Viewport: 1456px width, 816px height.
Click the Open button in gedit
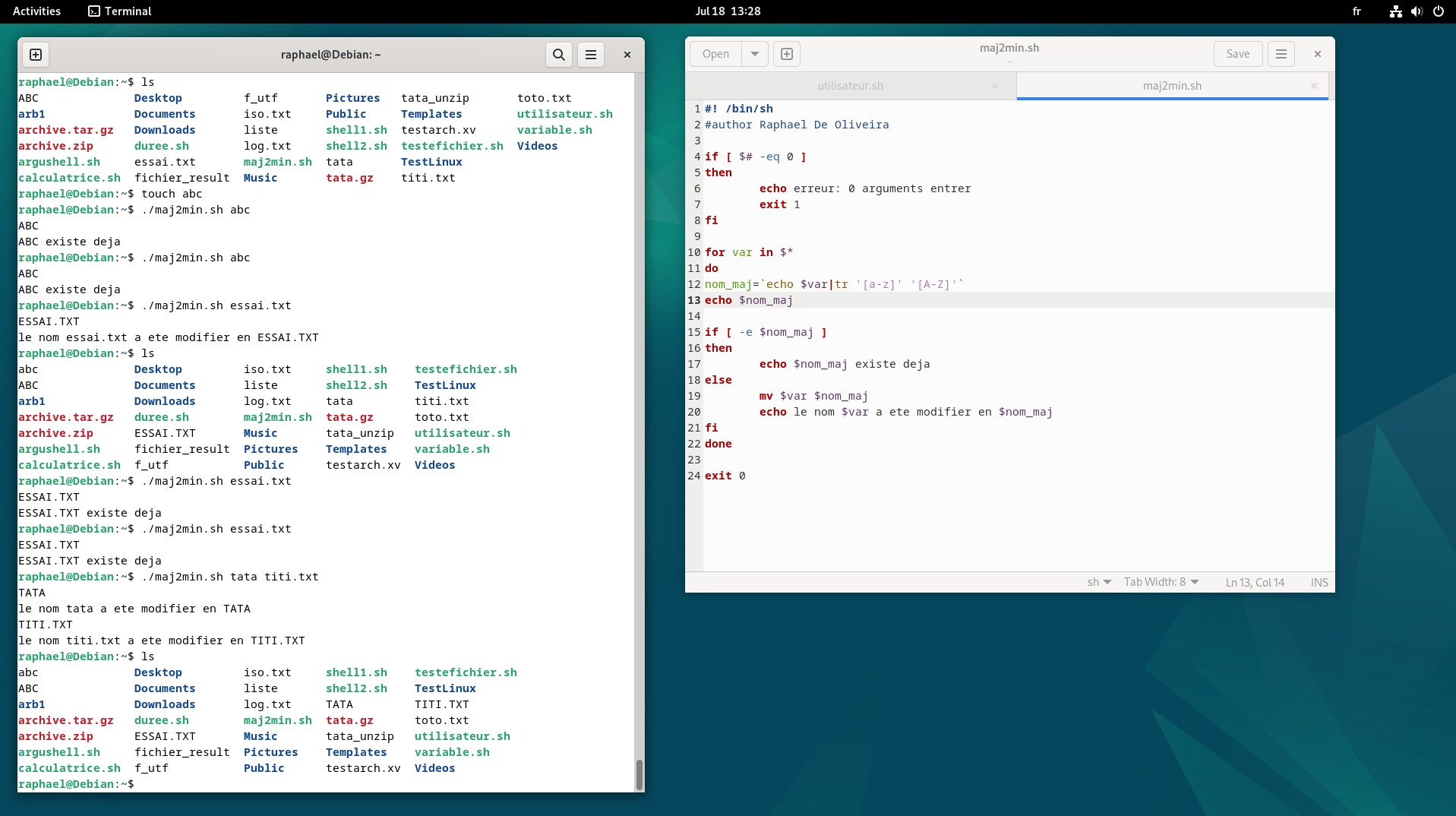715,54
